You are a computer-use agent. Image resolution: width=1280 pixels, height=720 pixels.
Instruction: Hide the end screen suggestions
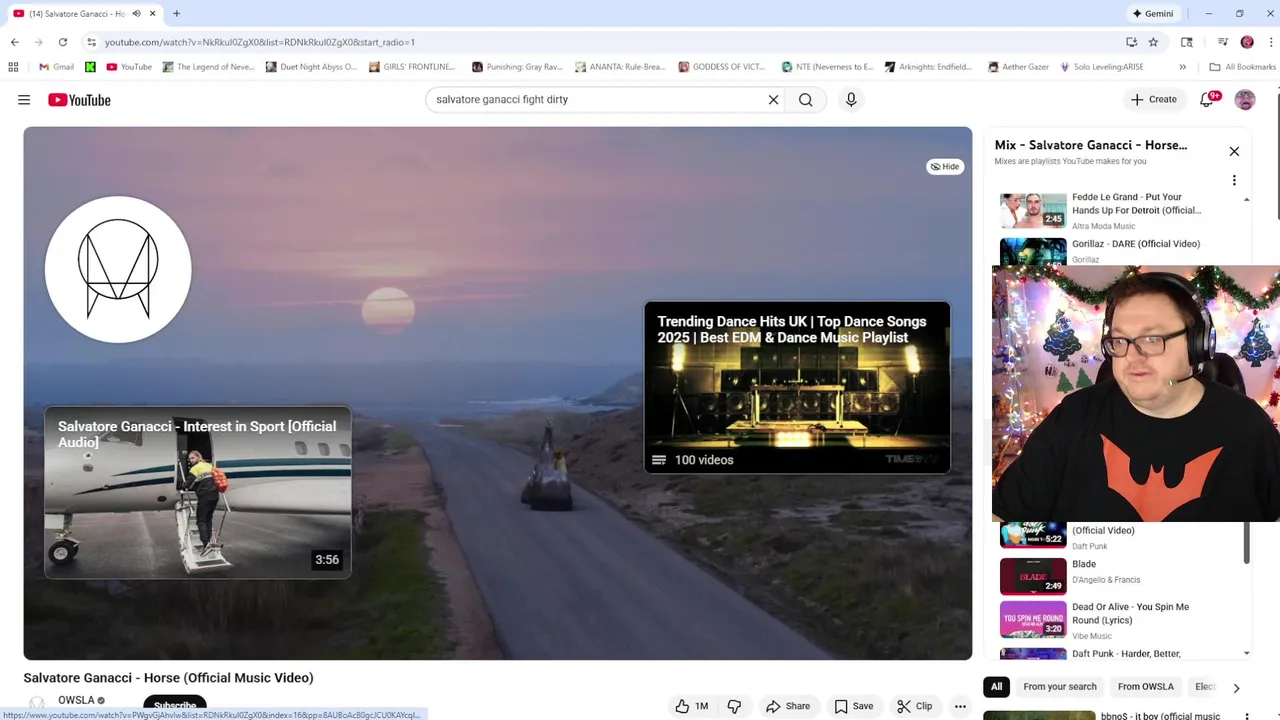pos(945,167)
